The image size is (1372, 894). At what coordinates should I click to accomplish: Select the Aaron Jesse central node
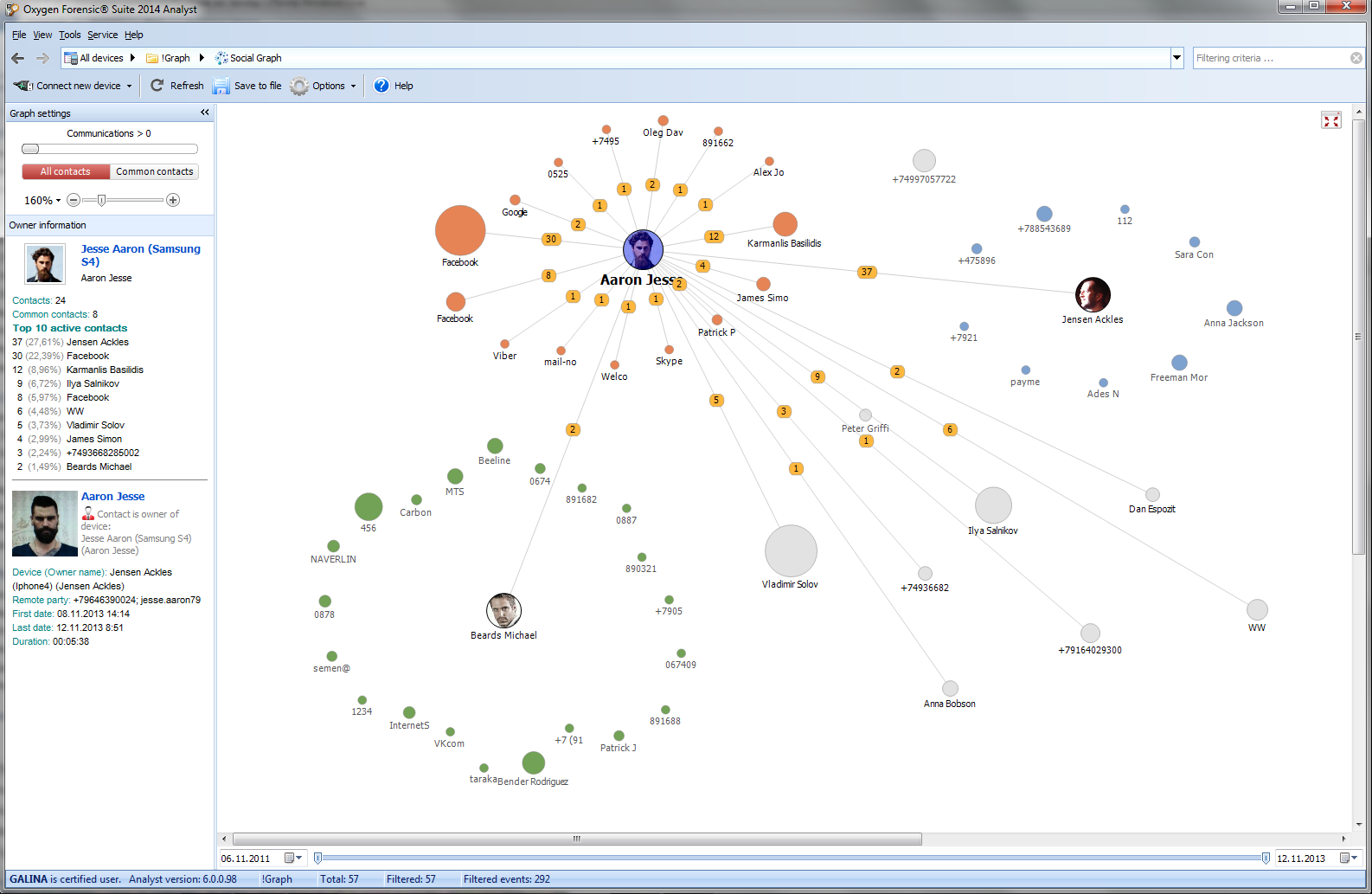[x=643, y=250]
